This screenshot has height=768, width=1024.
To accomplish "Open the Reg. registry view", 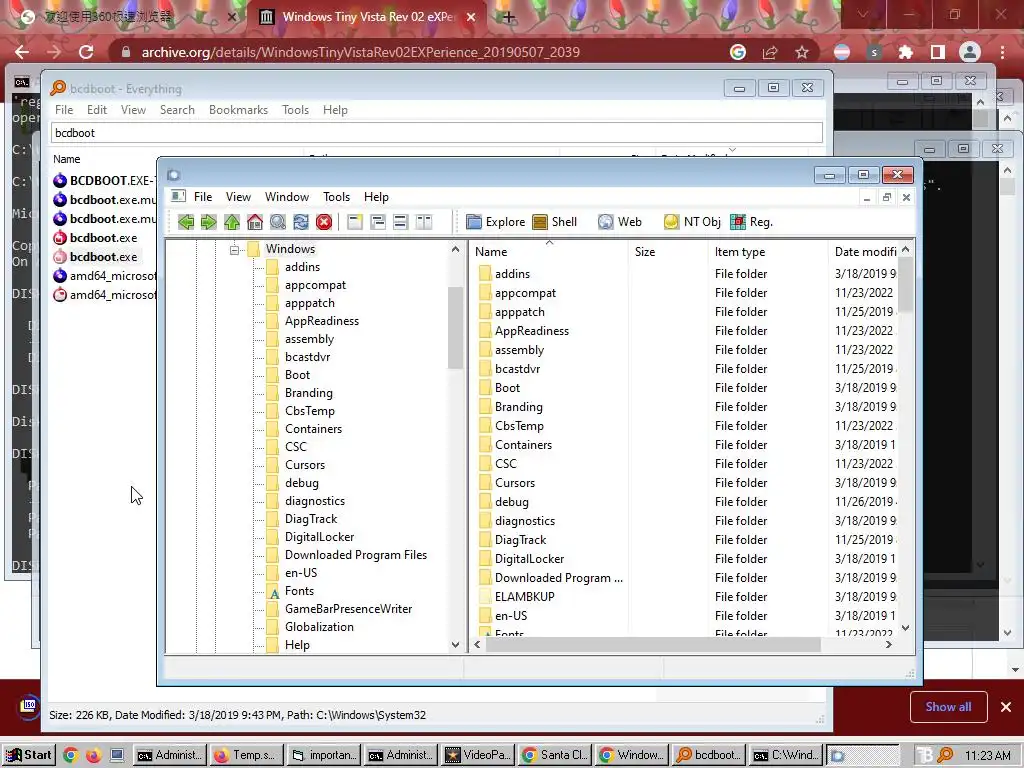I will (x=752, y=222).
